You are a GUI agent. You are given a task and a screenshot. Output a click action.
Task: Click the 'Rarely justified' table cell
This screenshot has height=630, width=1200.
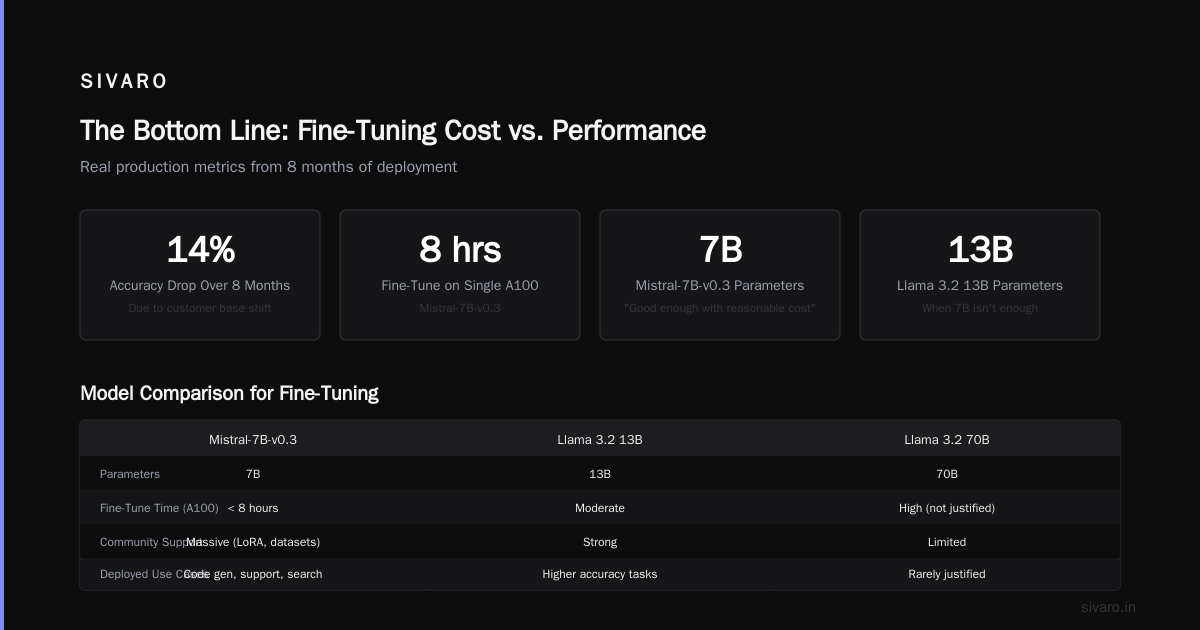947,574
